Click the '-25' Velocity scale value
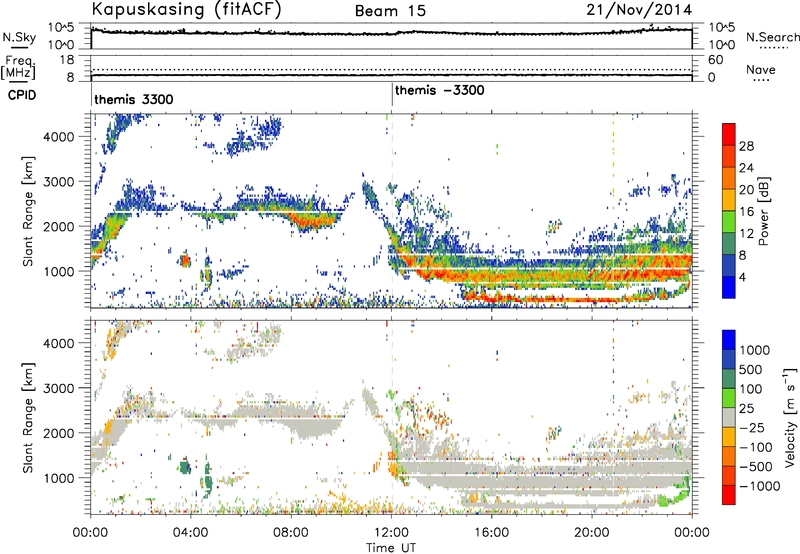Viewport: 800px width, 554px height. 754,427
